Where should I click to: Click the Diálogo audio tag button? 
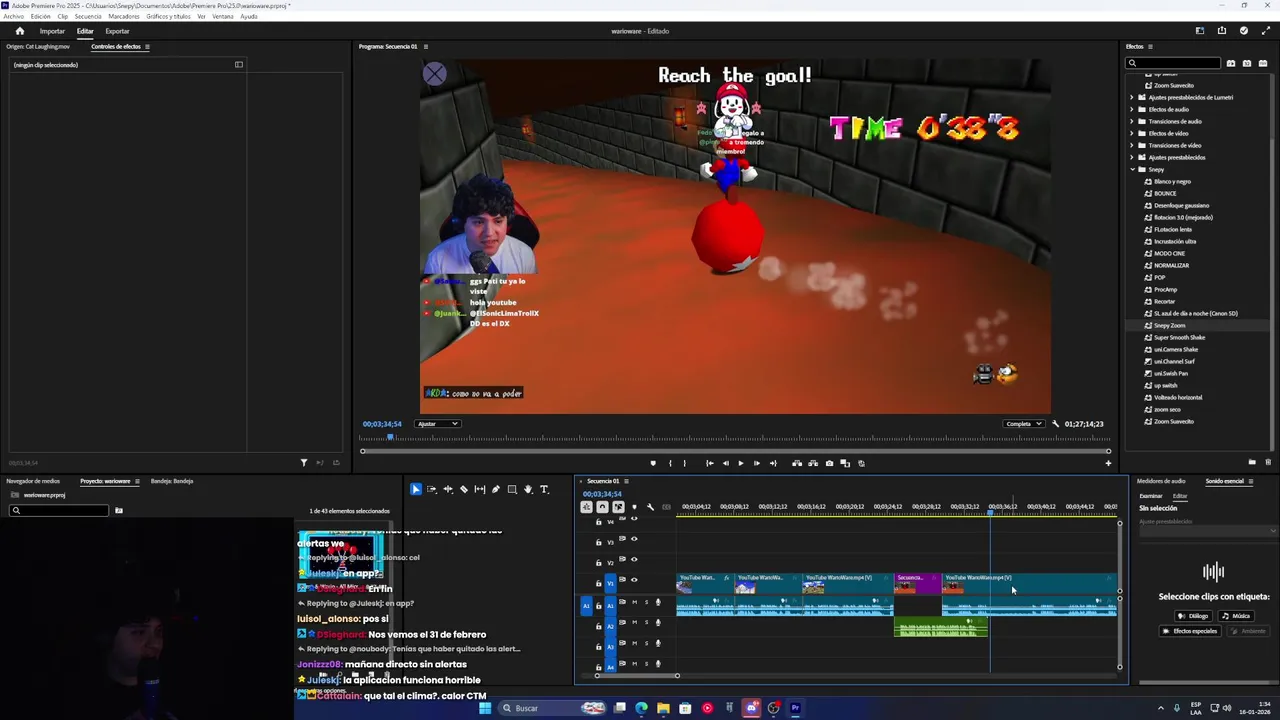pos(1194,616)
